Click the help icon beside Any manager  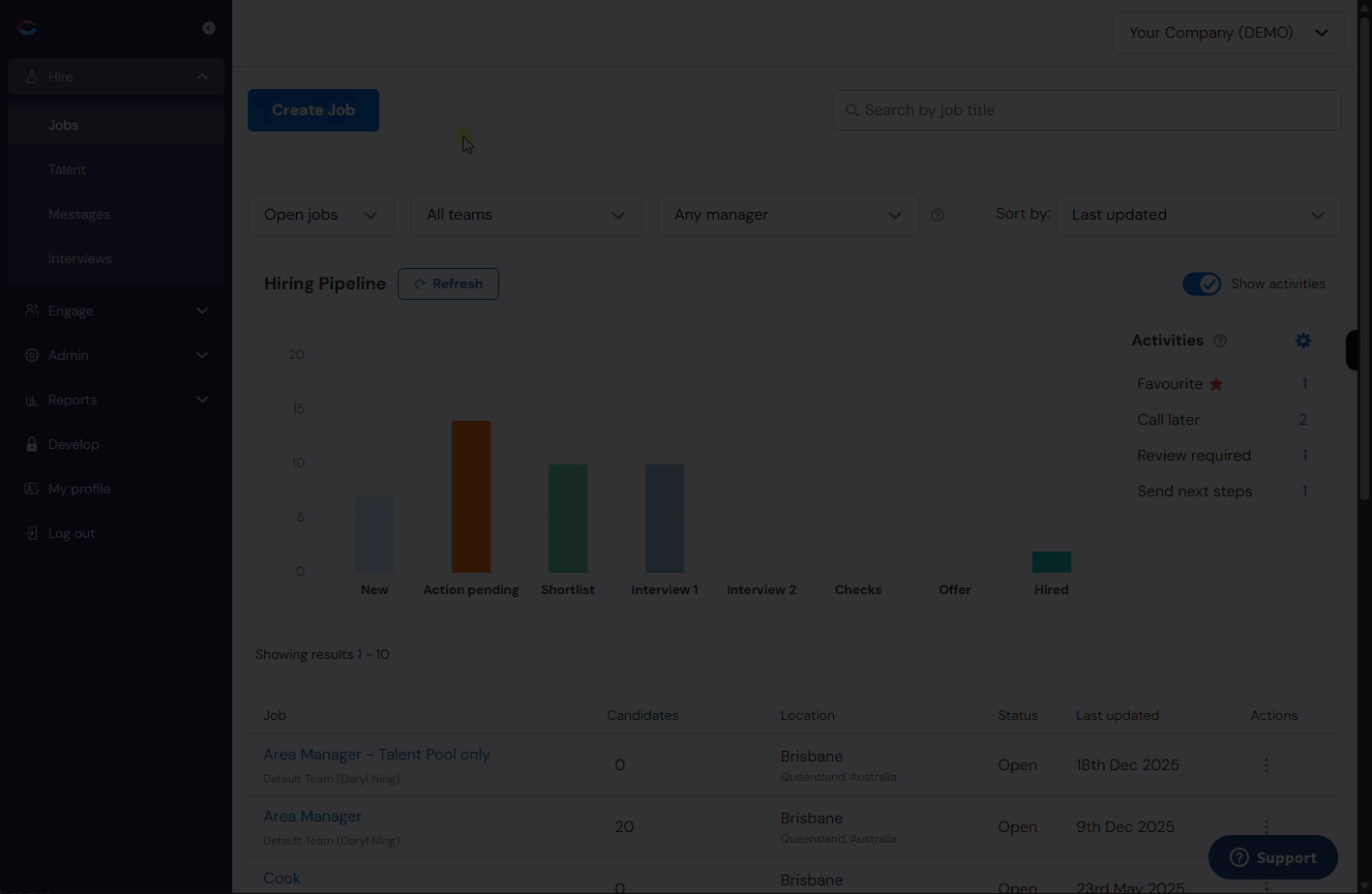(x=937, y=215)
